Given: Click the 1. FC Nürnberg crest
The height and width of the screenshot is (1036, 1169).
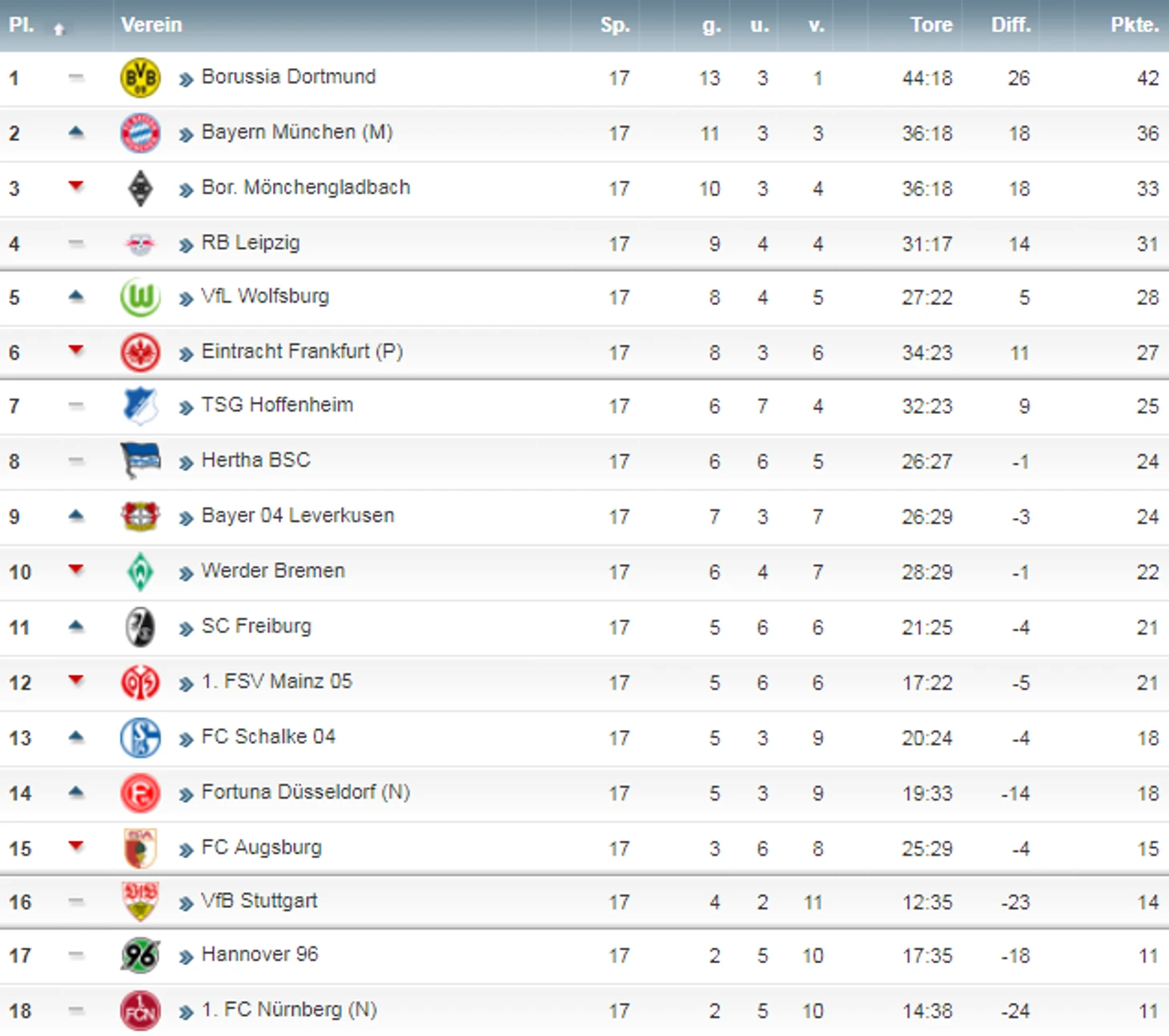Looking at the screenshot, I should 140,1010.
